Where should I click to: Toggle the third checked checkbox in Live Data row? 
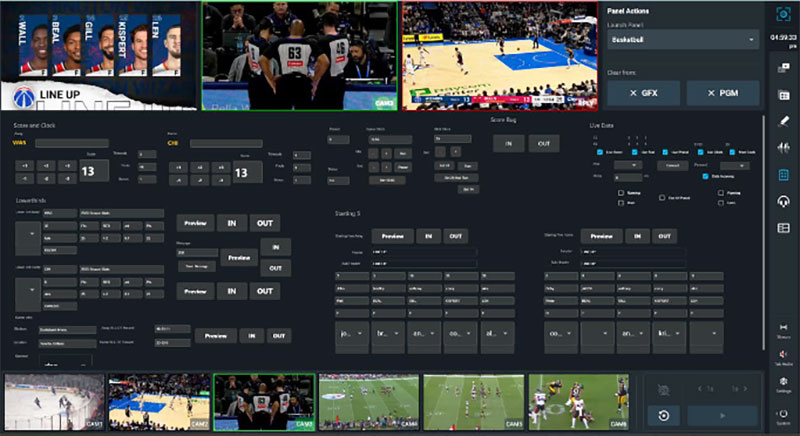(x=665, y=152)
